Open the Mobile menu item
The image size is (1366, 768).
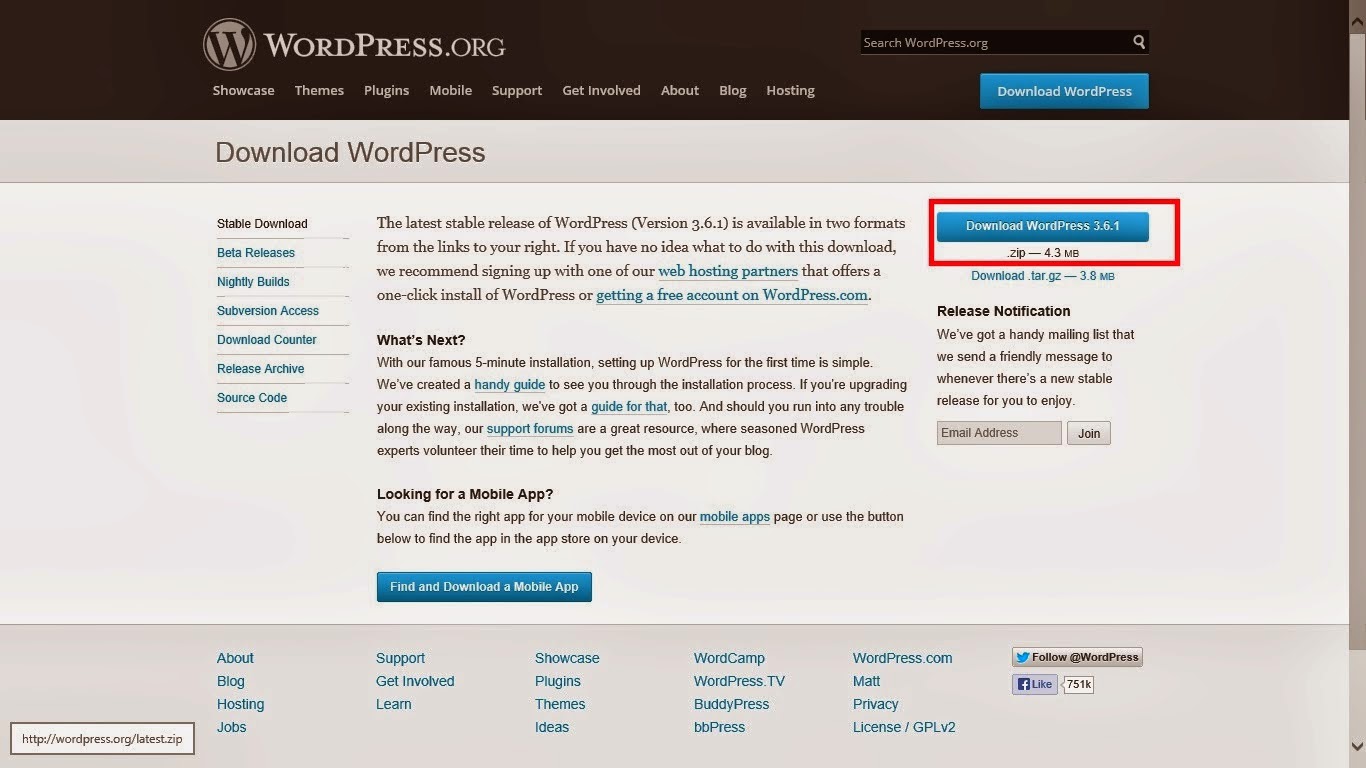pos(450,90)
